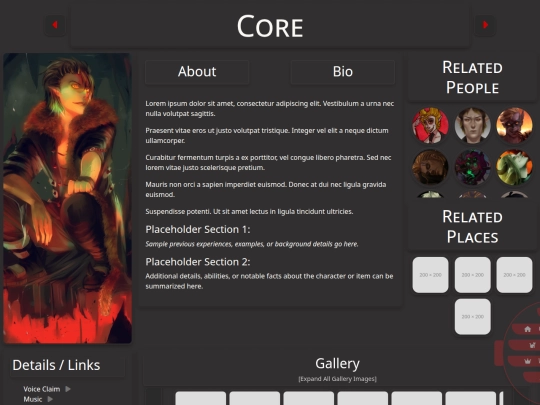Expand the Music details arrow
Image resolution: width=540 pixels, height=405 pixels.
pos(50,399)
